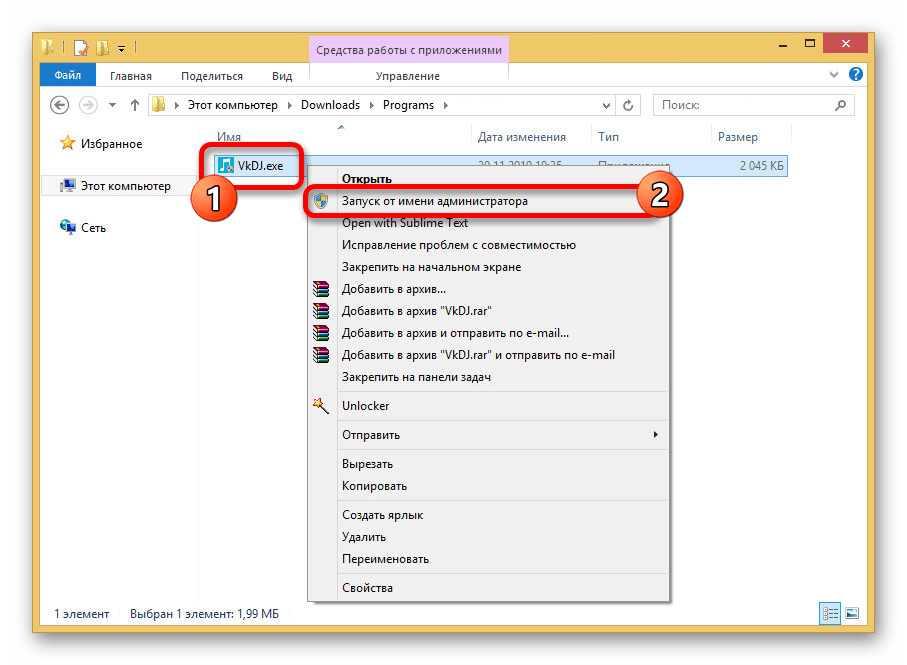Expand arrow after Downloads breadcrumb
This screenshot has width=907, height=665.
coord(371,105)
